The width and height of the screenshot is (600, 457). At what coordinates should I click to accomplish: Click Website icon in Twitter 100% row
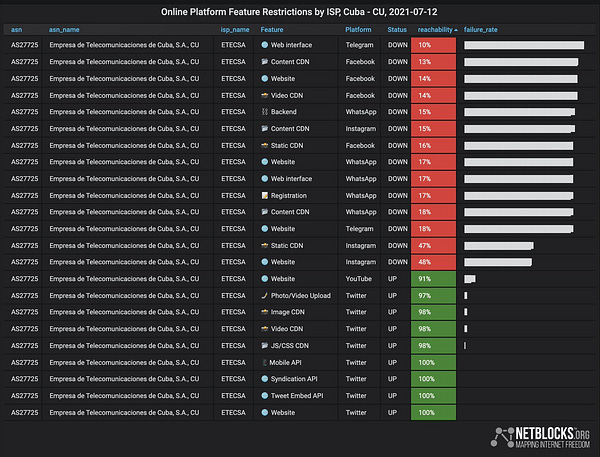point(264,413)
